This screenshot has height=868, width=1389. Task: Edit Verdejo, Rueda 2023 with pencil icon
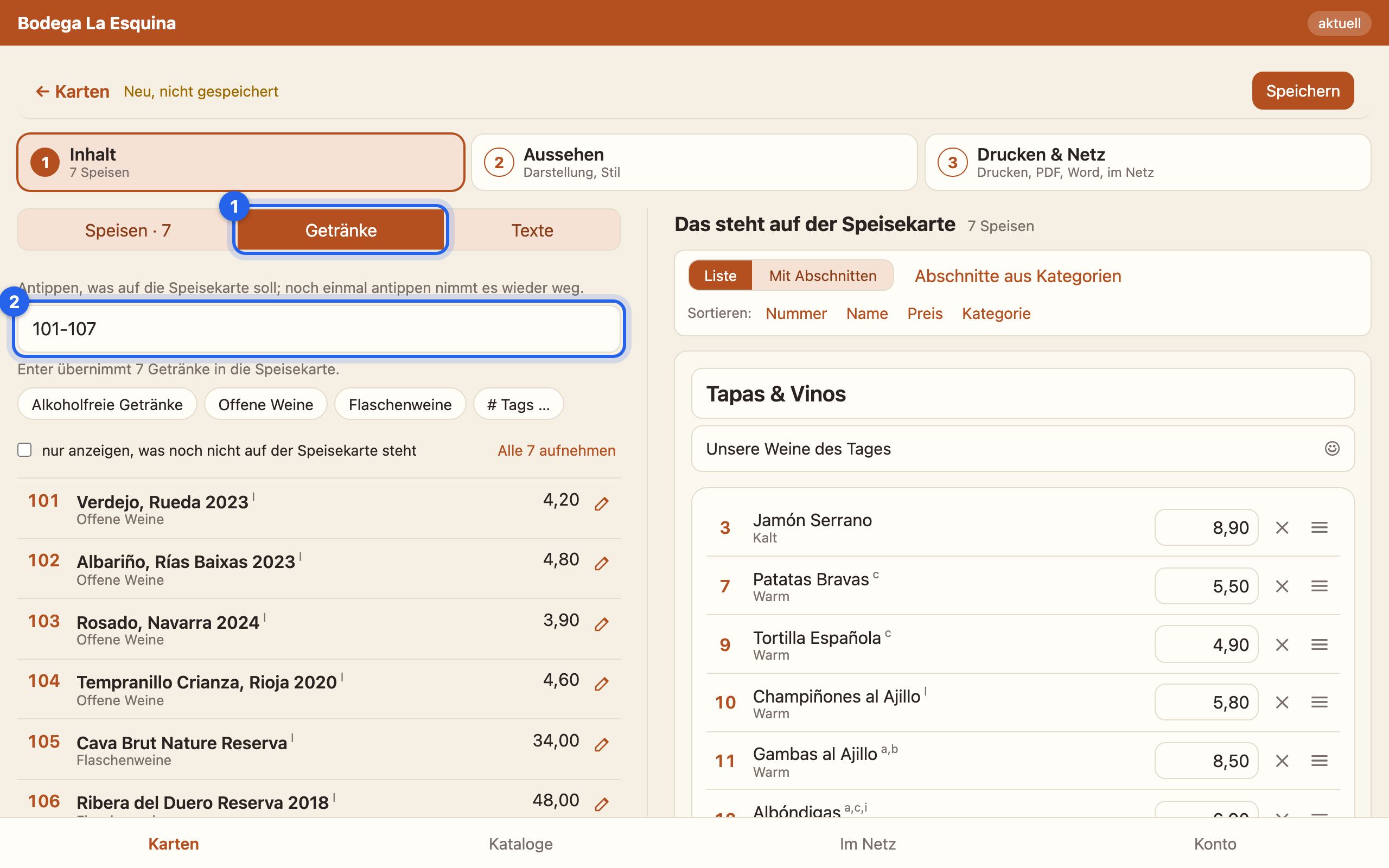601,504
